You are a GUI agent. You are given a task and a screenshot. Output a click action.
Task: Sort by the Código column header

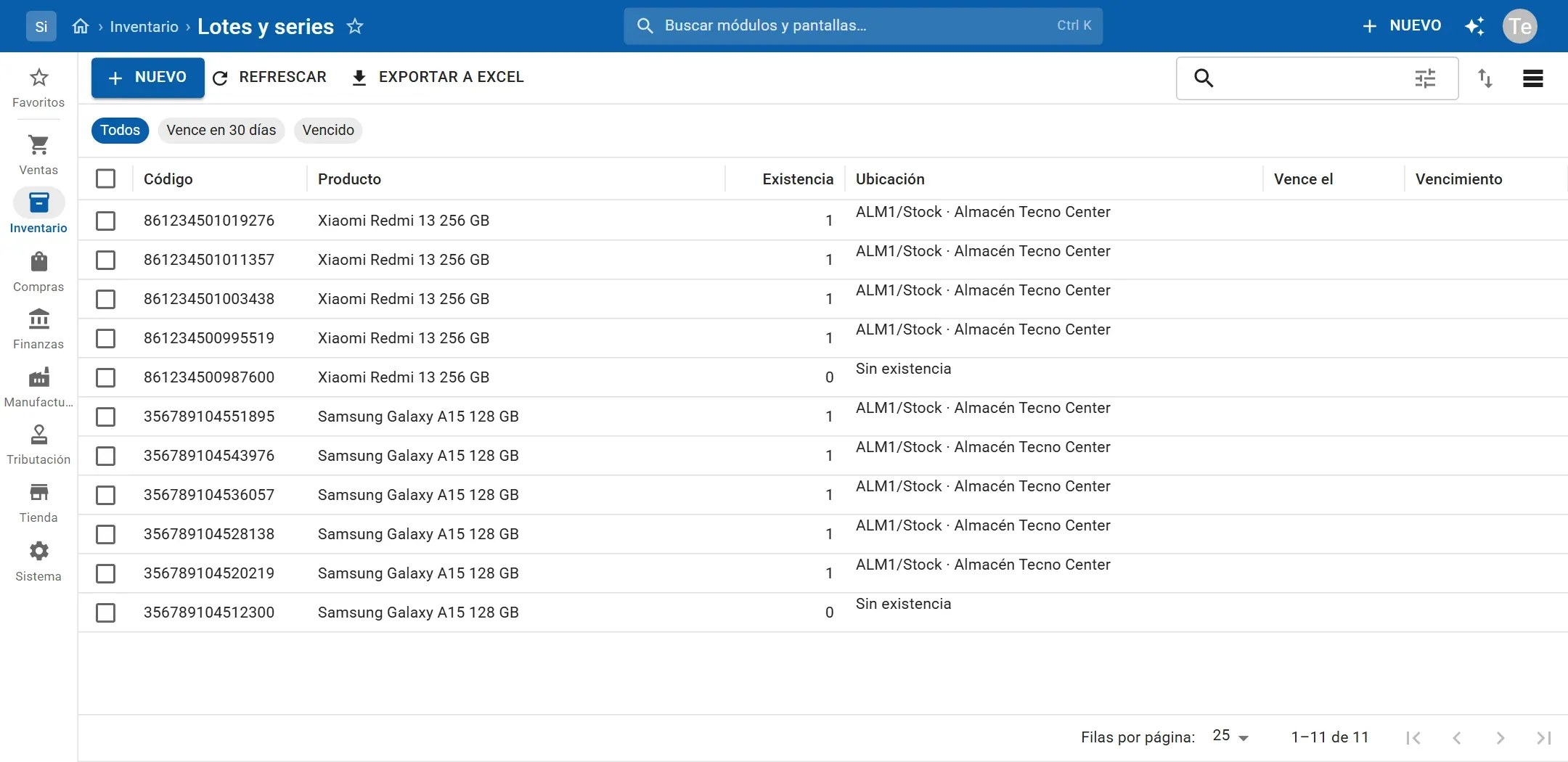tap(168, 179)
